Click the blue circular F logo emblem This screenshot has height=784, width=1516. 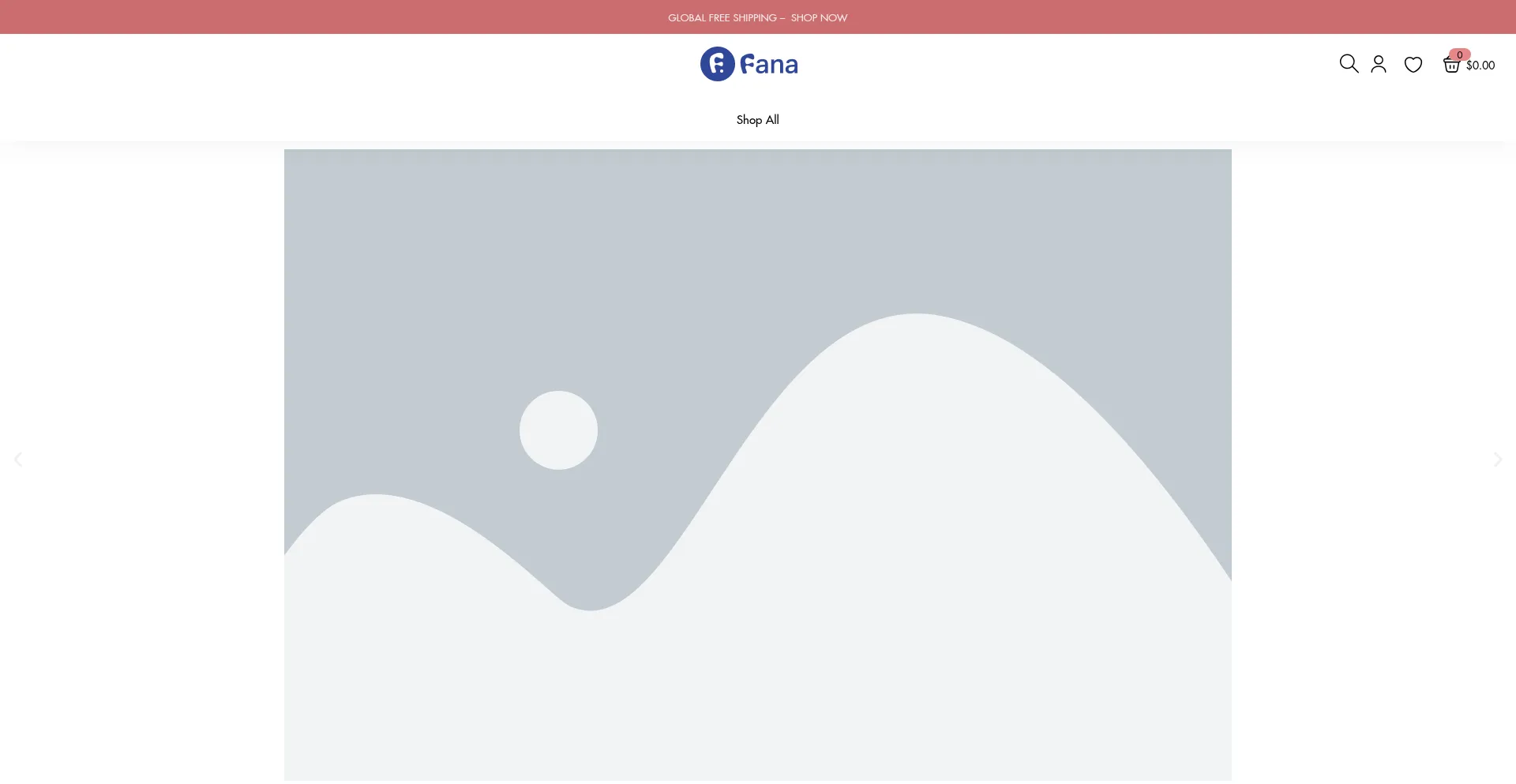click(717, 64)
